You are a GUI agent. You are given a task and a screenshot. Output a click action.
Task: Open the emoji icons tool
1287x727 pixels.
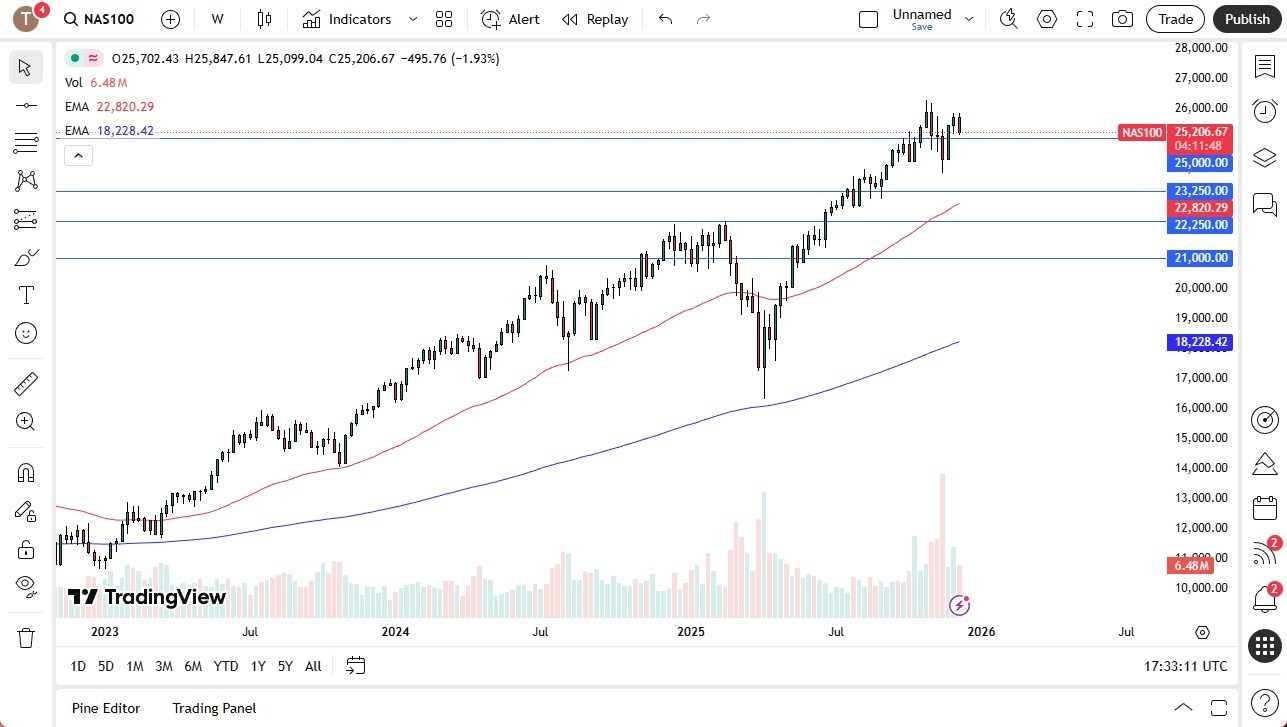[x=26, y=333]
